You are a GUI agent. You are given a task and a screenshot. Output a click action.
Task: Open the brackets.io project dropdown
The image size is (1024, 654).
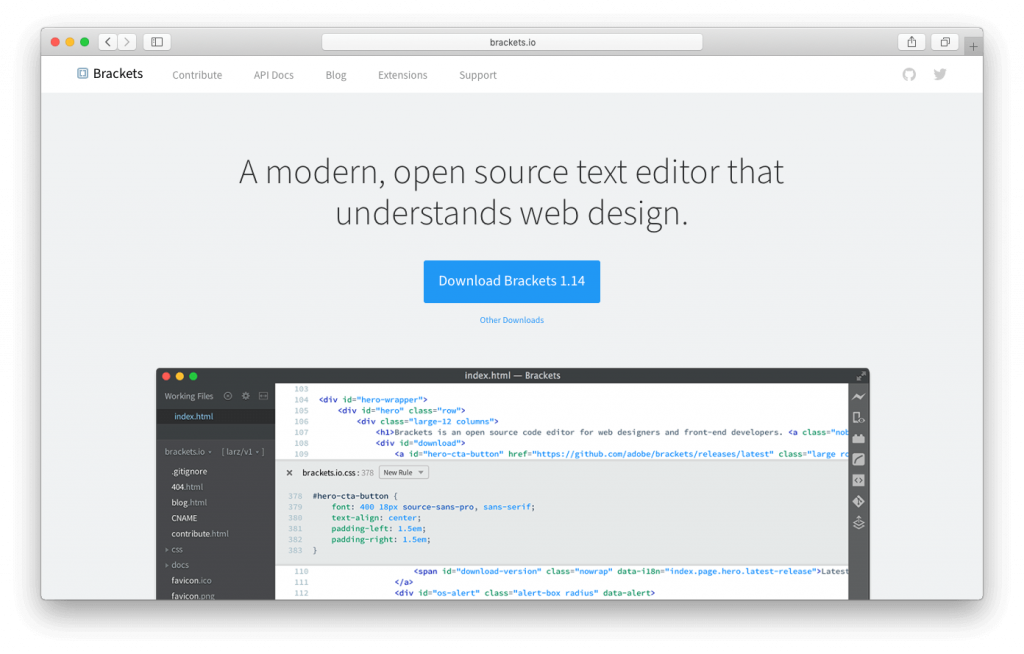click(x=188, y=451)
